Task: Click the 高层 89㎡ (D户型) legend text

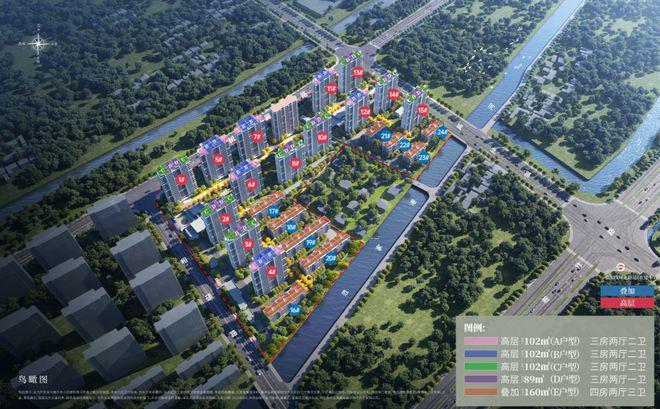Action: pos(540,379)
